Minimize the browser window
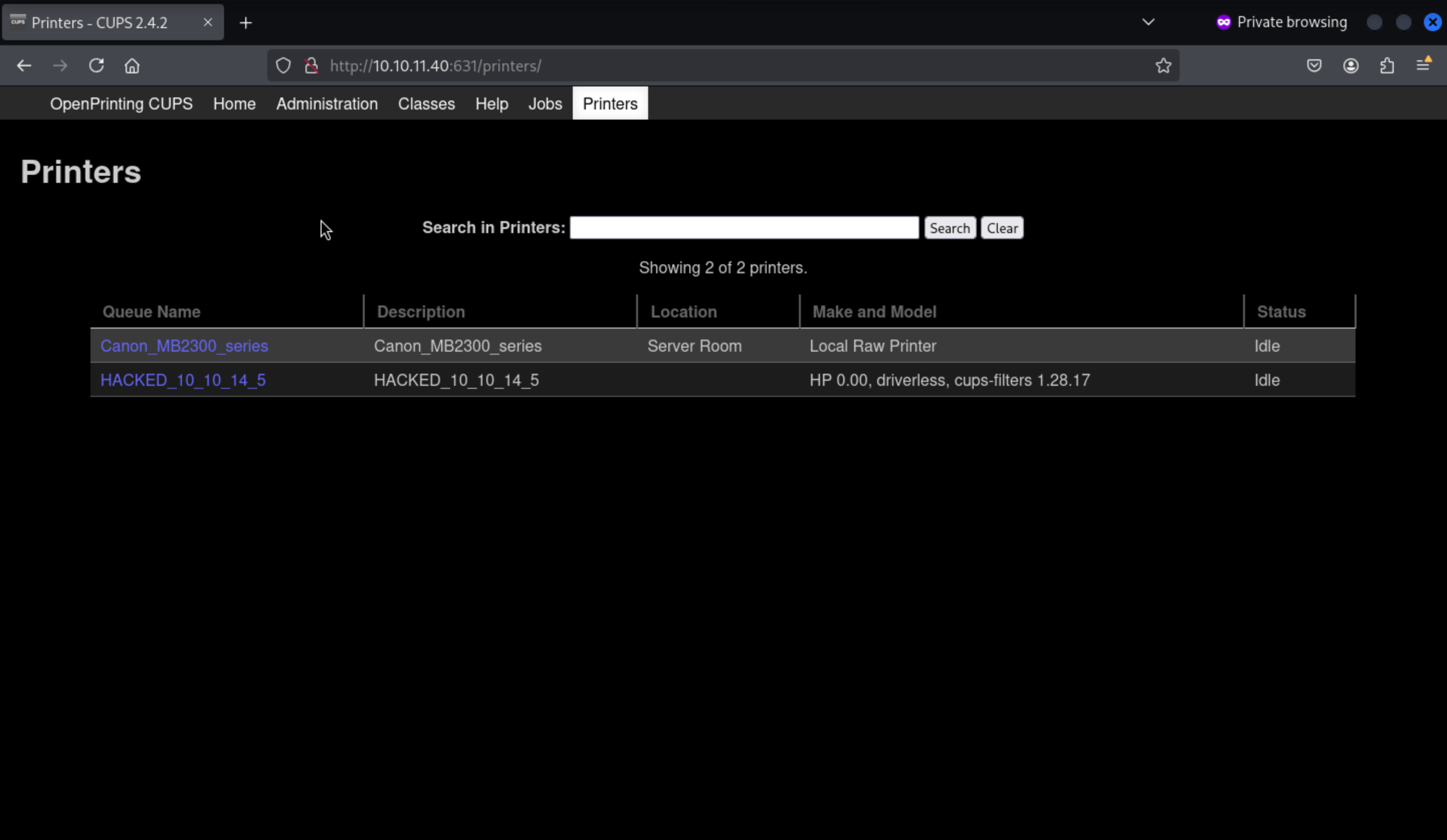The width and height of the screenshot is (1447, 840). click(1375, 22)
